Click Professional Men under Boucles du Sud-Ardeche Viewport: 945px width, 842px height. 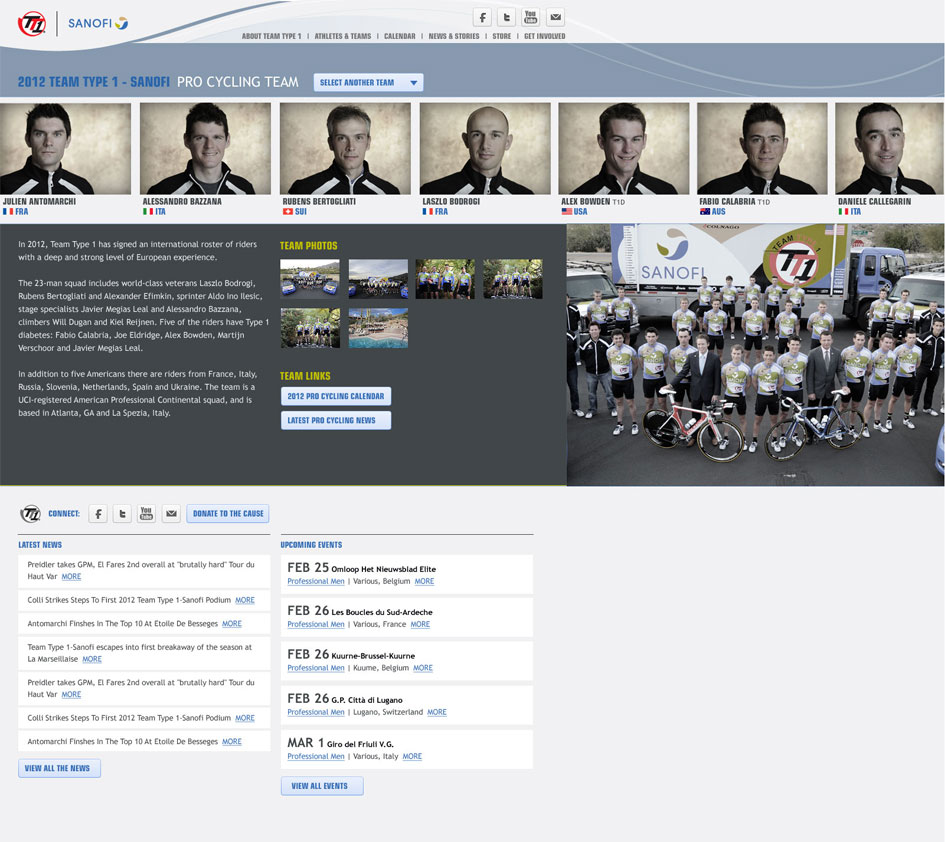pos(316,624)
